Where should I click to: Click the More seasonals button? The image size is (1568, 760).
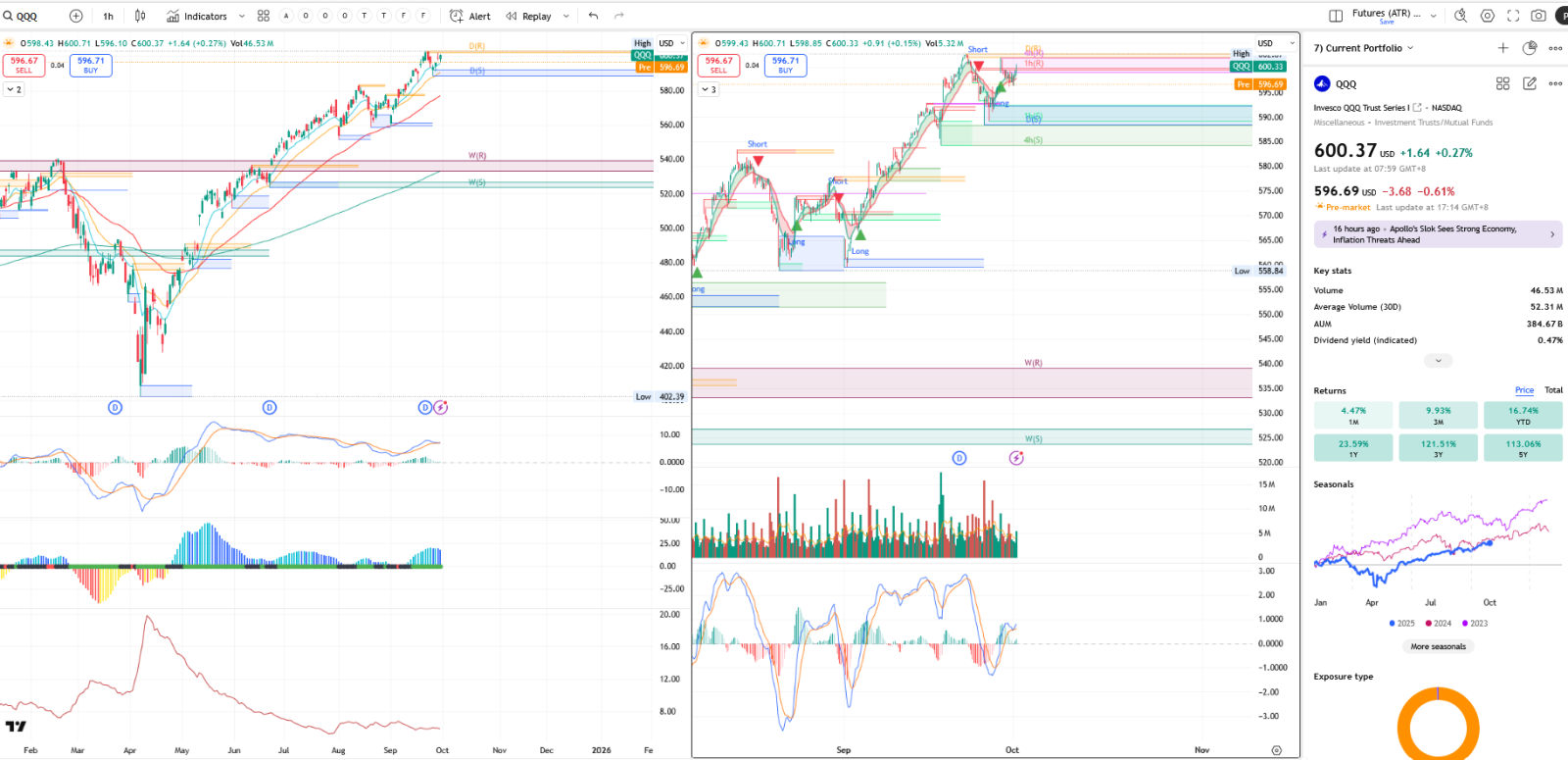coord(1438,647)
